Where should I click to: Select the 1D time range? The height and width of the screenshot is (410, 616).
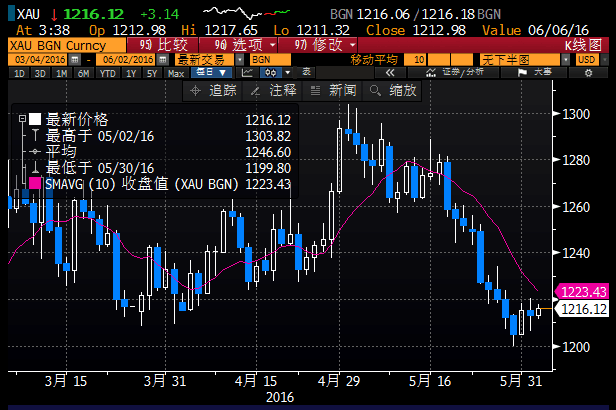(x=18, y=73)
